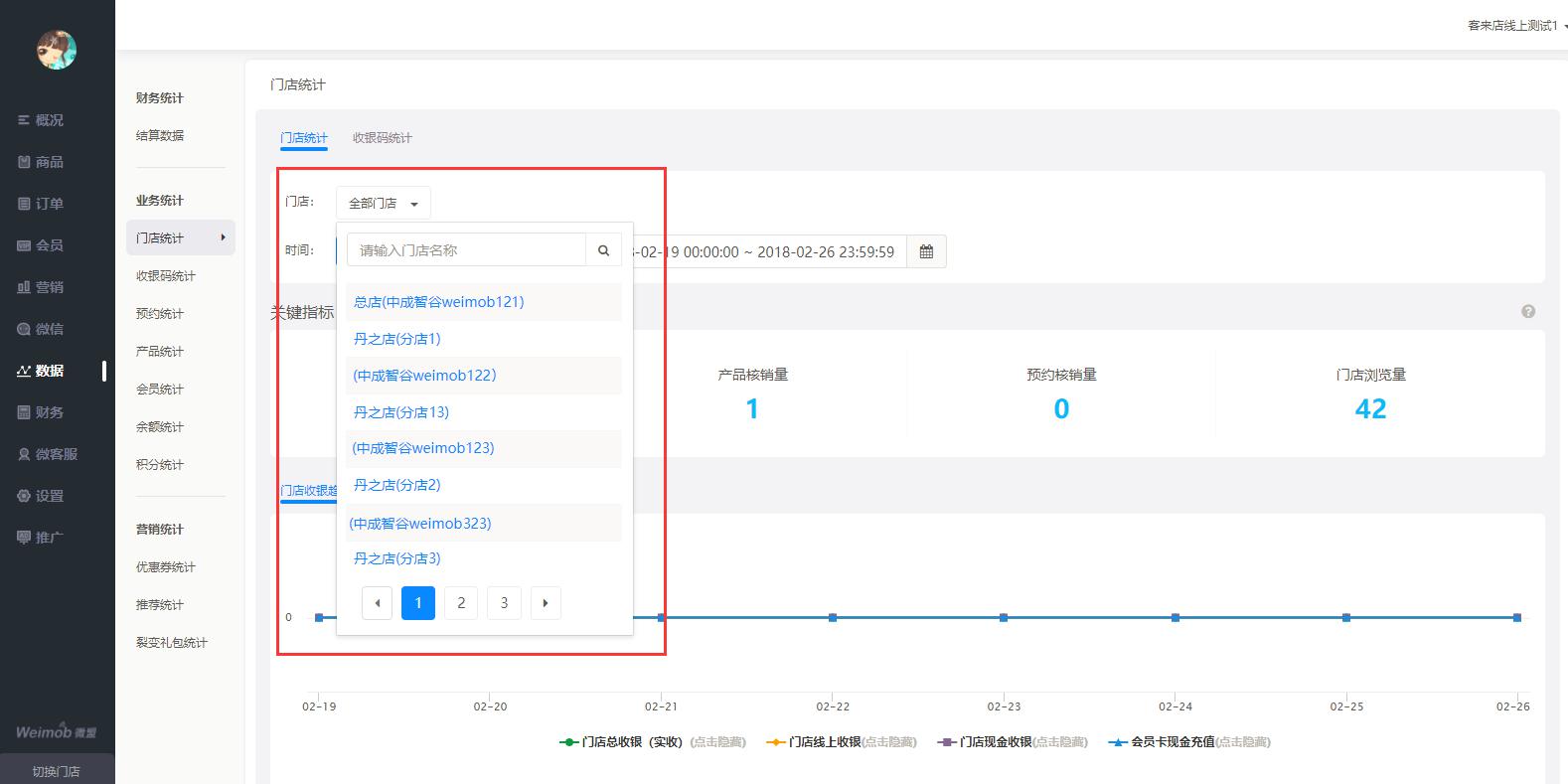Viewport: 1568px width, 784px height.
Task: Click 切换门店 button at bottom left
Action: point(56,771)
